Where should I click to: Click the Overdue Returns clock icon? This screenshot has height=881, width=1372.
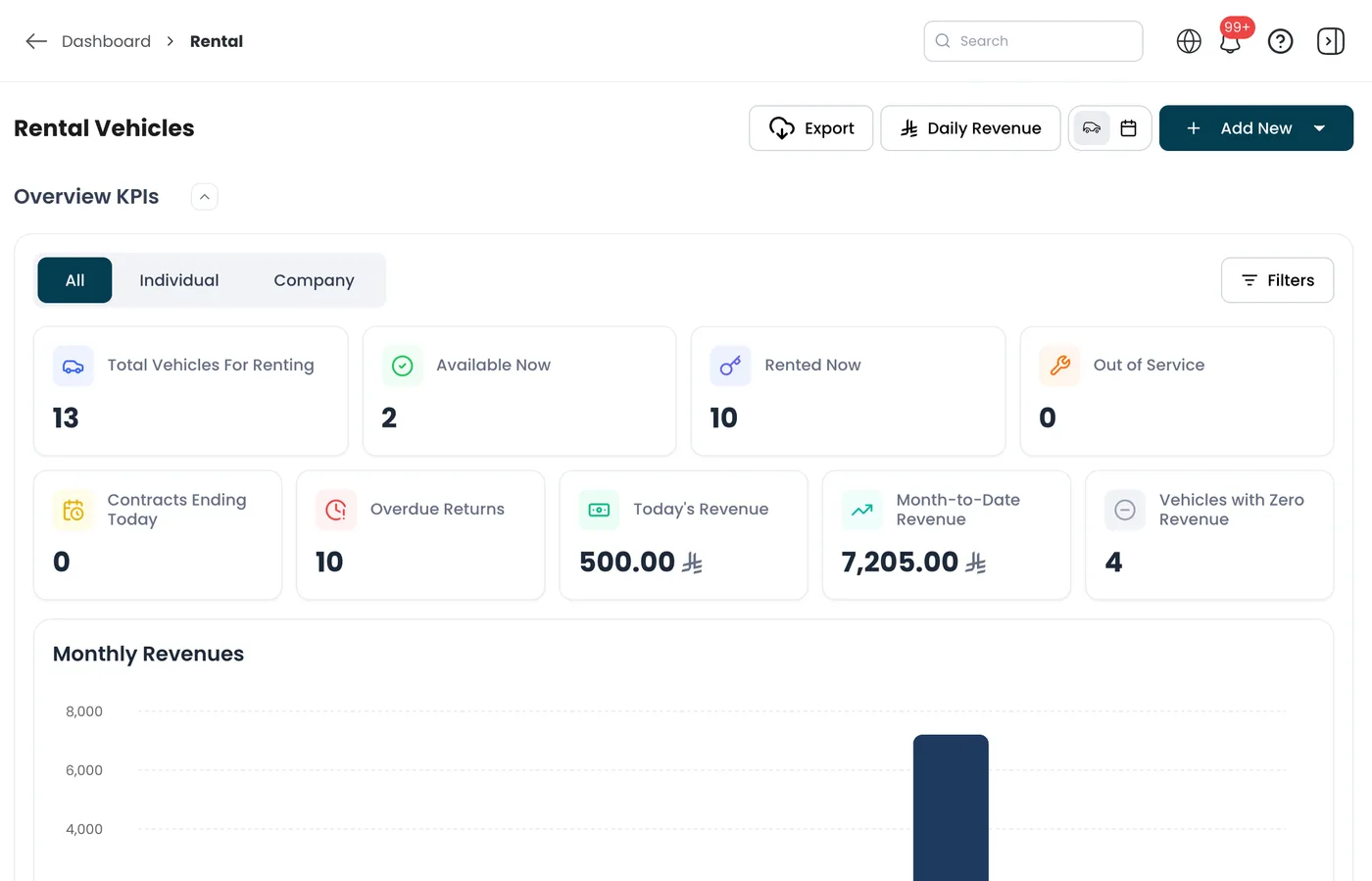point(336,510)
